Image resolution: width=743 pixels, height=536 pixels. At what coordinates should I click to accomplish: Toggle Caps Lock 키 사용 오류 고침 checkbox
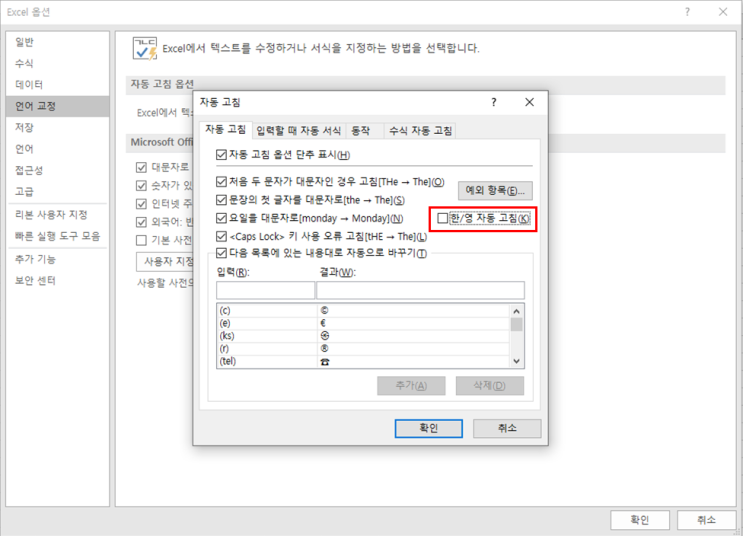click(221, 236)
